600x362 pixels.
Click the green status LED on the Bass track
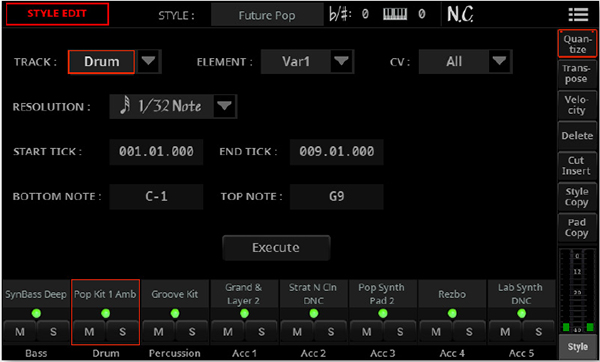[x=36, y=313]
